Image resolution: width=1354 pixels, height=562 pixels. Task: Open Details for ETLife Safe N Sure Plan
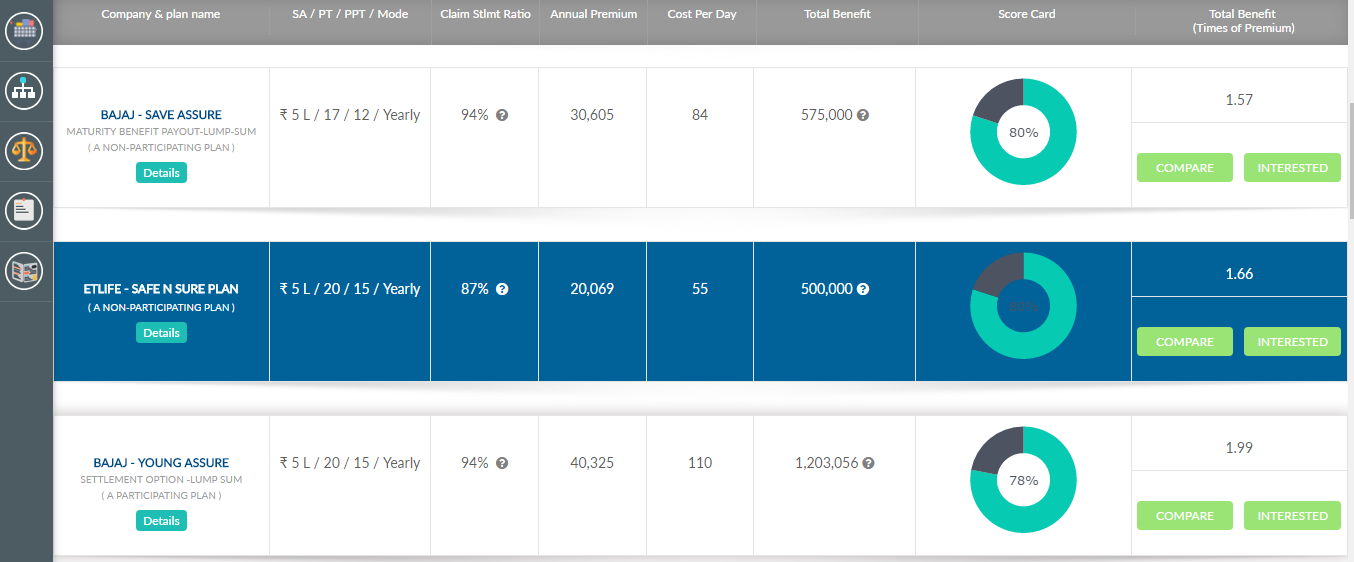point(161,333)
